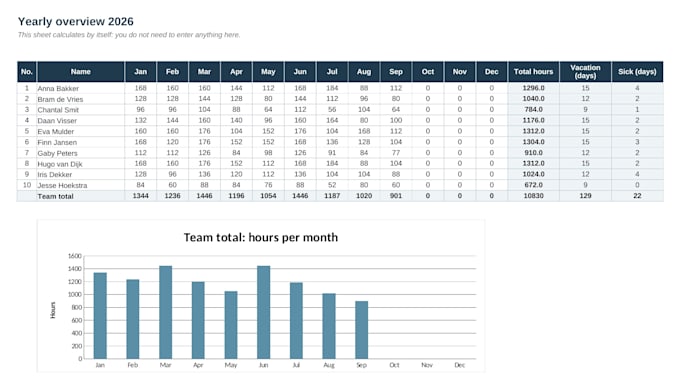
Task: Click the 'Hours' y-axis label
Action: pyautogui.click(x=53, y=310)
